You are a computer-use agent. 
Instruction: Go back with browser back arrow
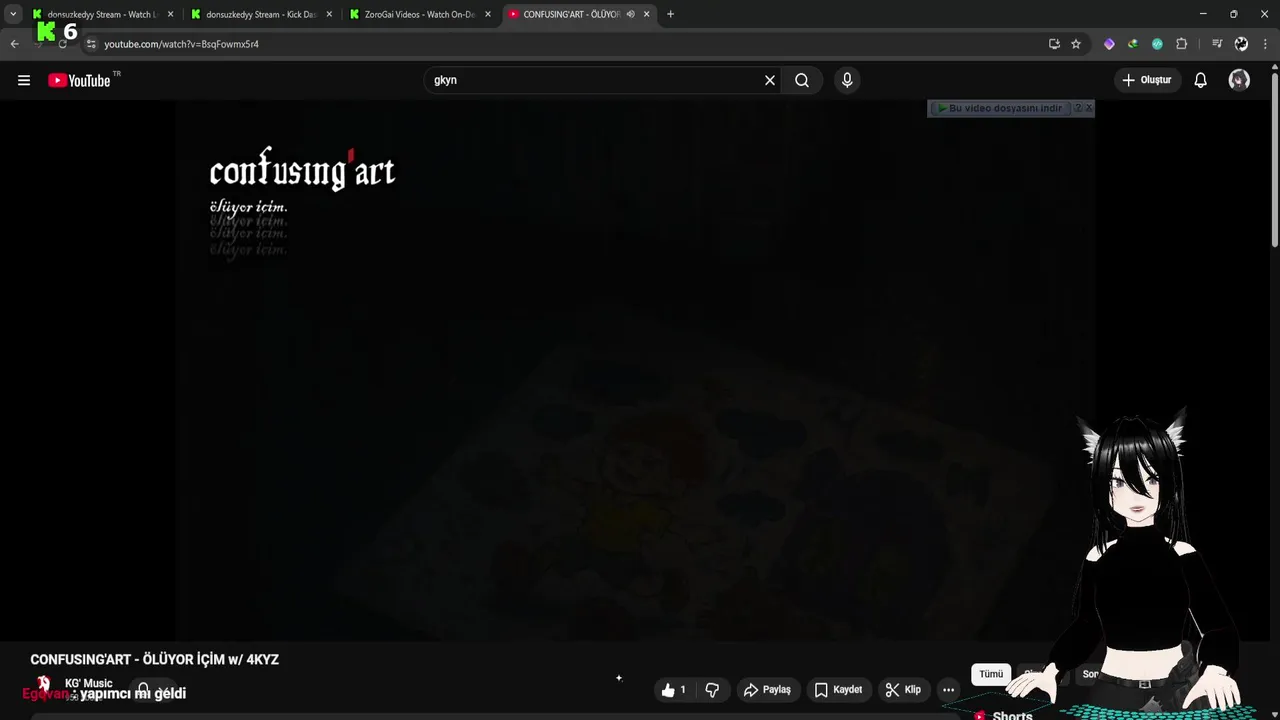point(14,44)
